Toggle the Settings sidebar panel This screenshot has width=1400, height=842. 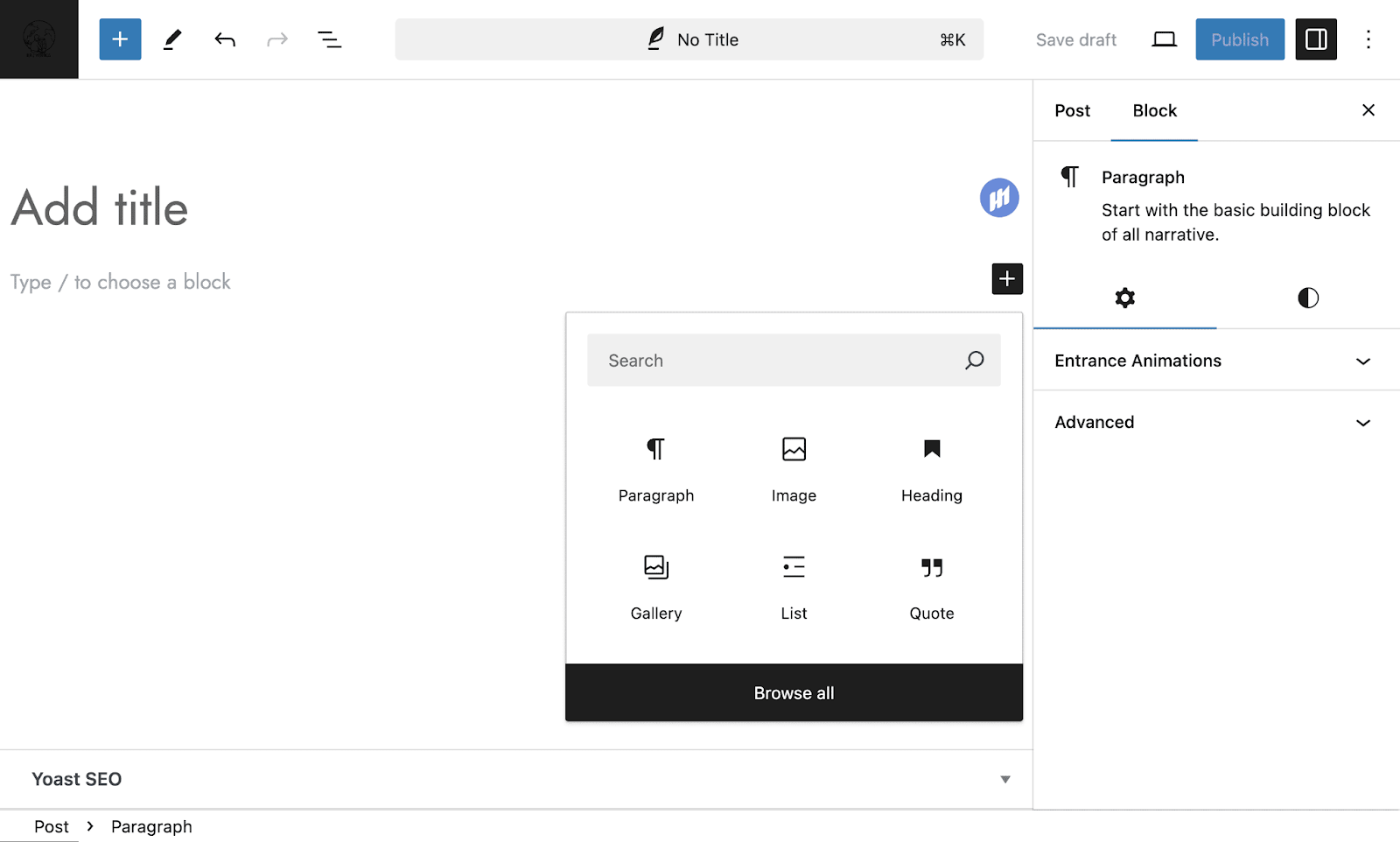pyautogui.click(x=1315, y=39)
